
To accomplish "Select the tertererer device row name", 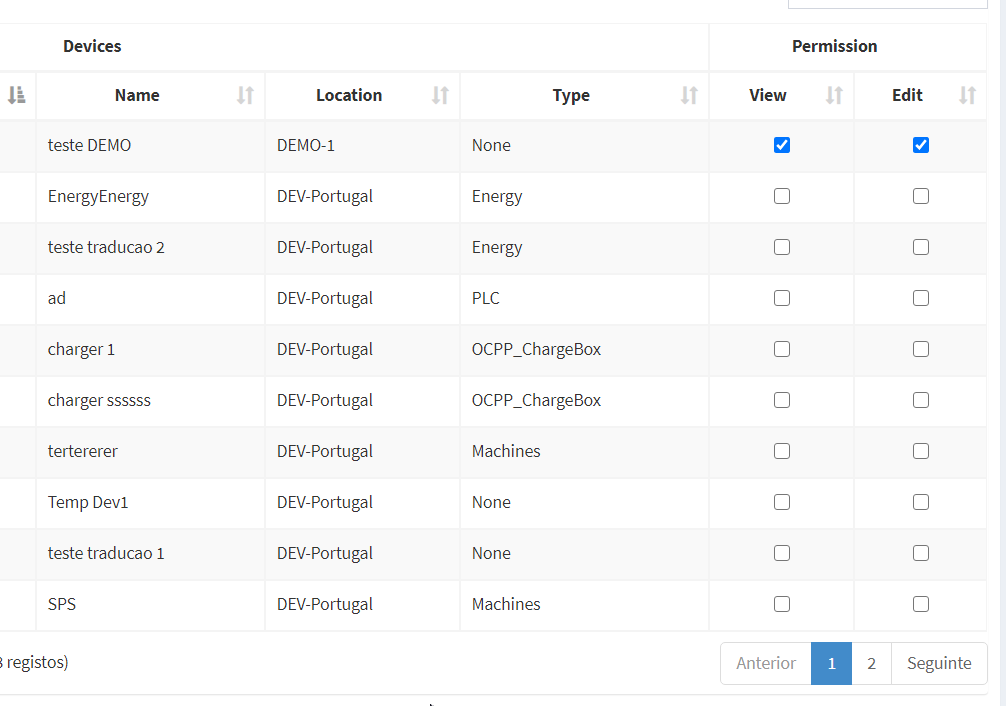I will point(83,451).
